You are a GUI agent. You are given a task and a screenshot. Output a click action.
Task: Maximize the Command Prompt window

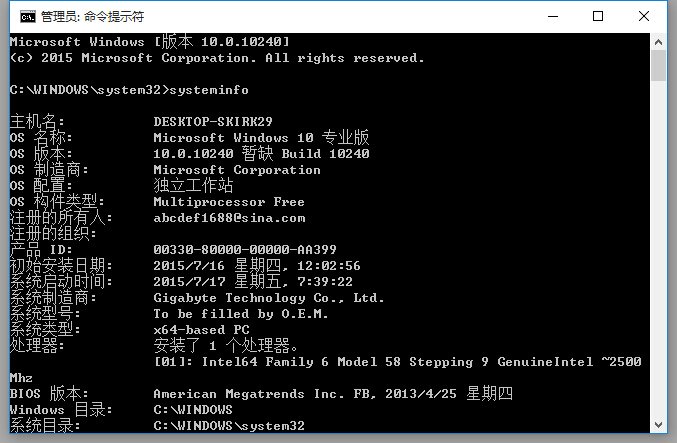pos(598,16)
